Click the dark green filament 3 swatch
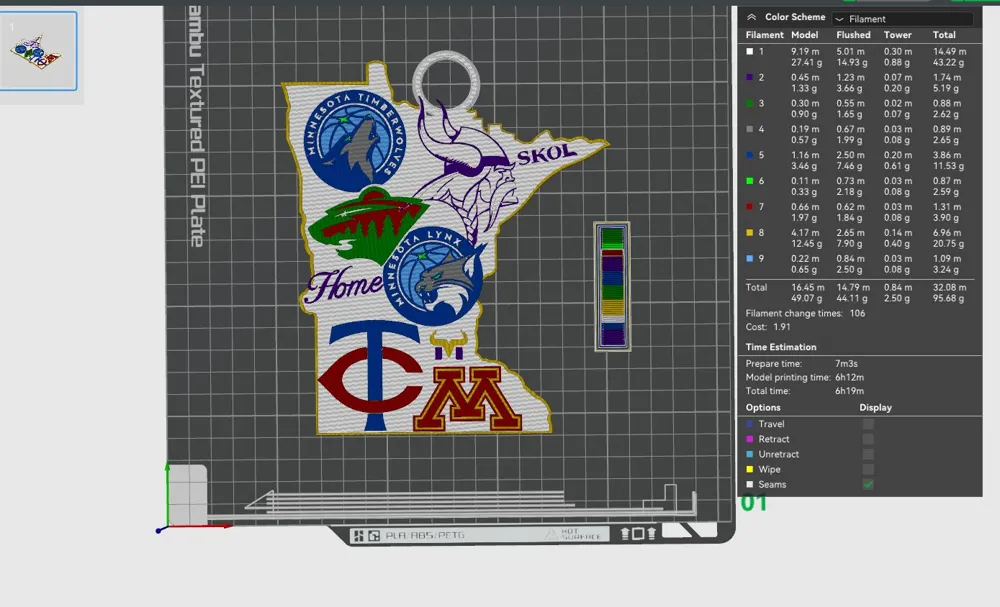 (x=750, y=103)
